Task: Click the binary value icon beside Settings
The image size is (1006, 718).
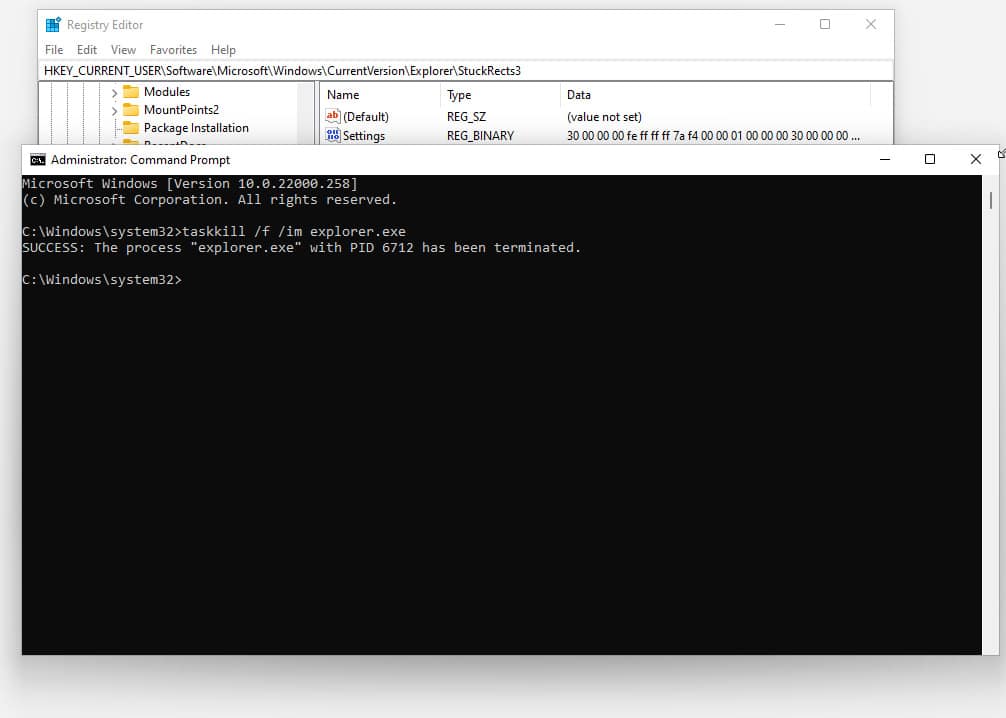Action: (x=333, y=135)
